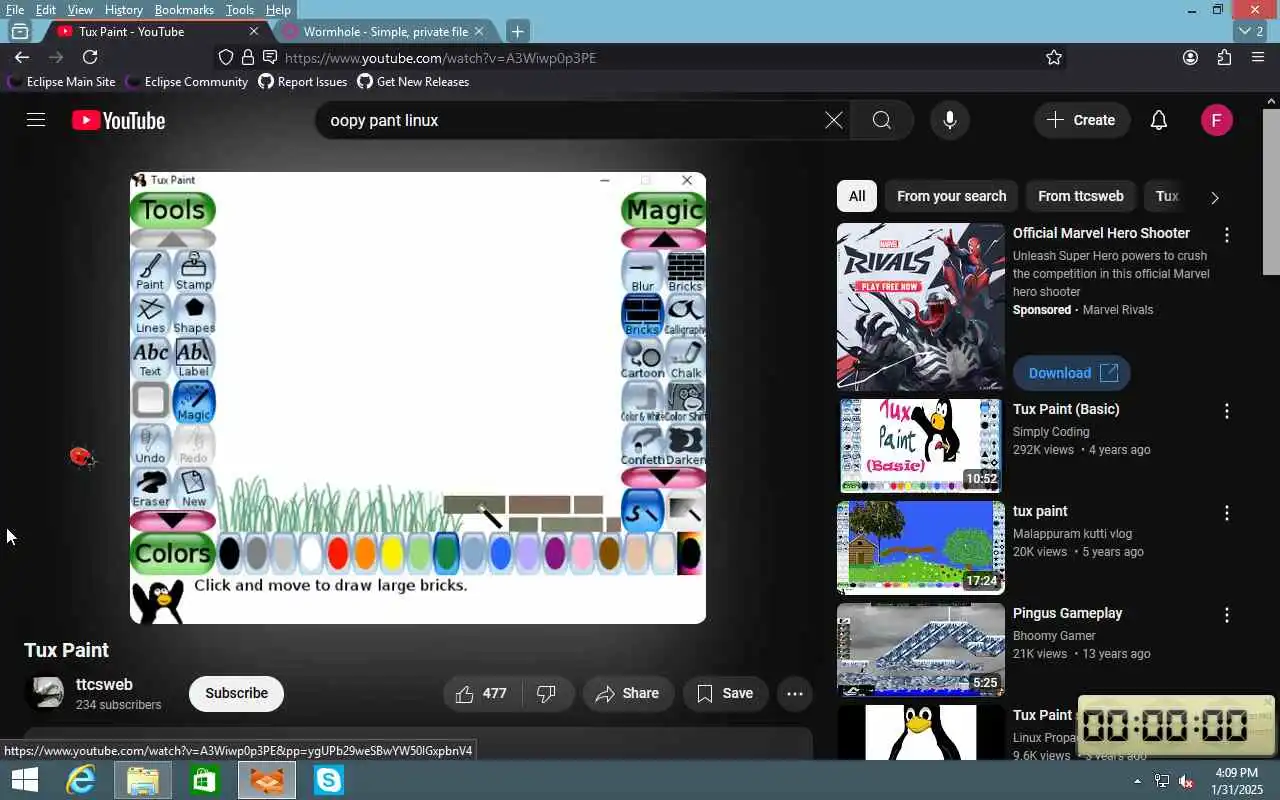
Task: Open options menu for tux paint video
Action: (1227, 513)
